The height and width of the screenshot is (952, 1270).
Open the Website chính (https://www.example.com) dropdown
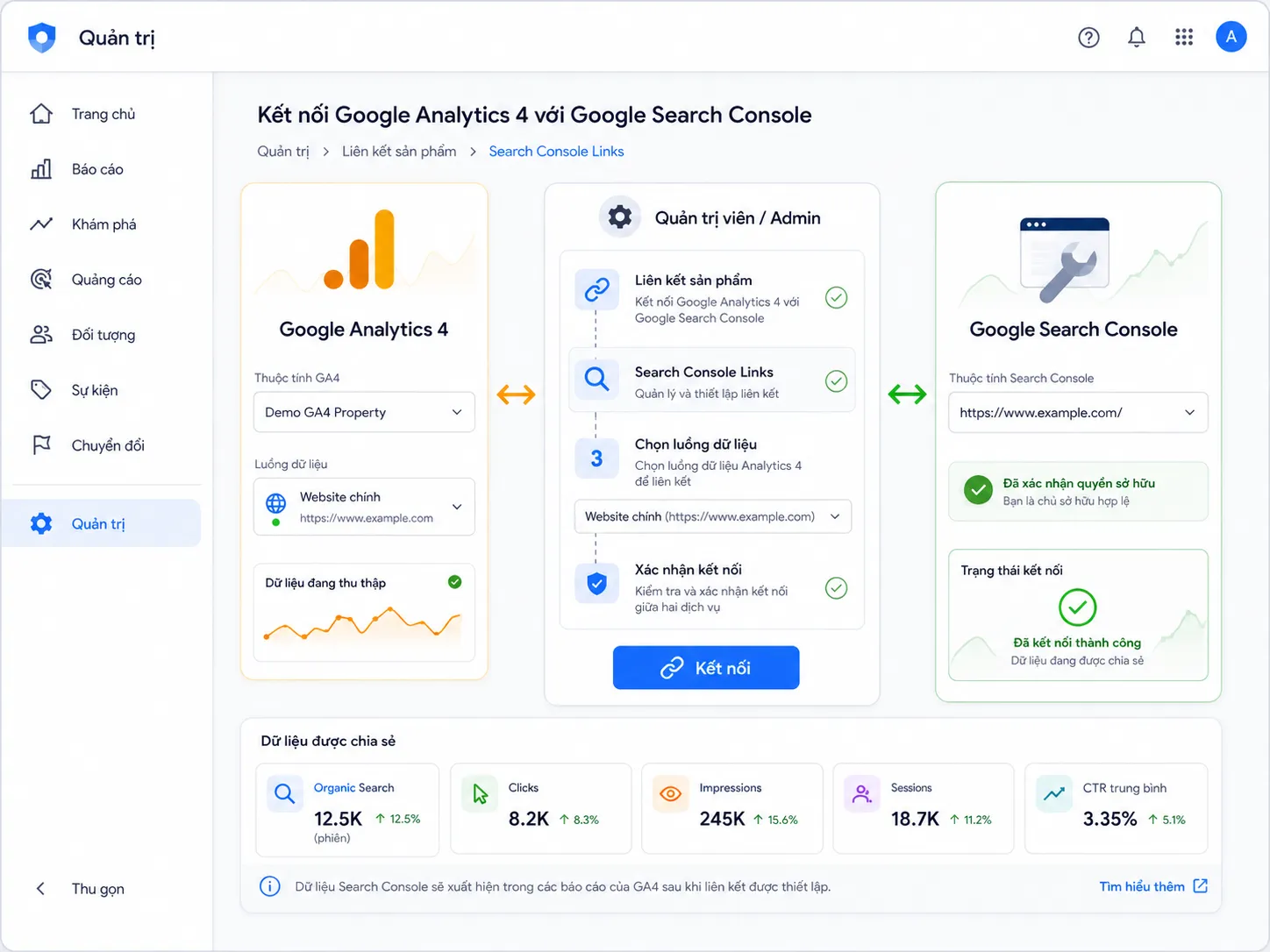(x=713, y=516)
